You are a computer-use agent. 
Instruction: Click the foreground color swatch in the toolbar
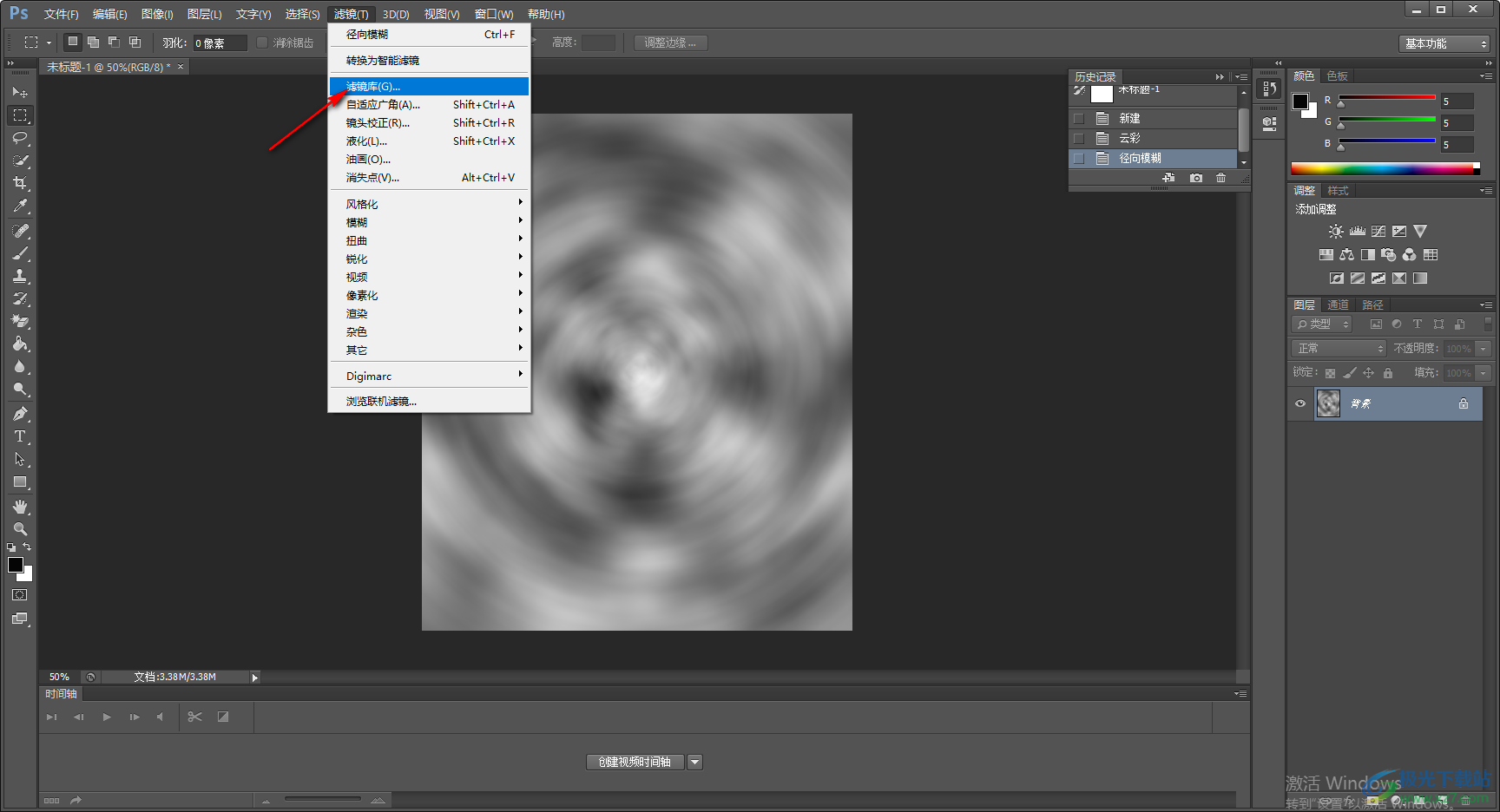16,565
